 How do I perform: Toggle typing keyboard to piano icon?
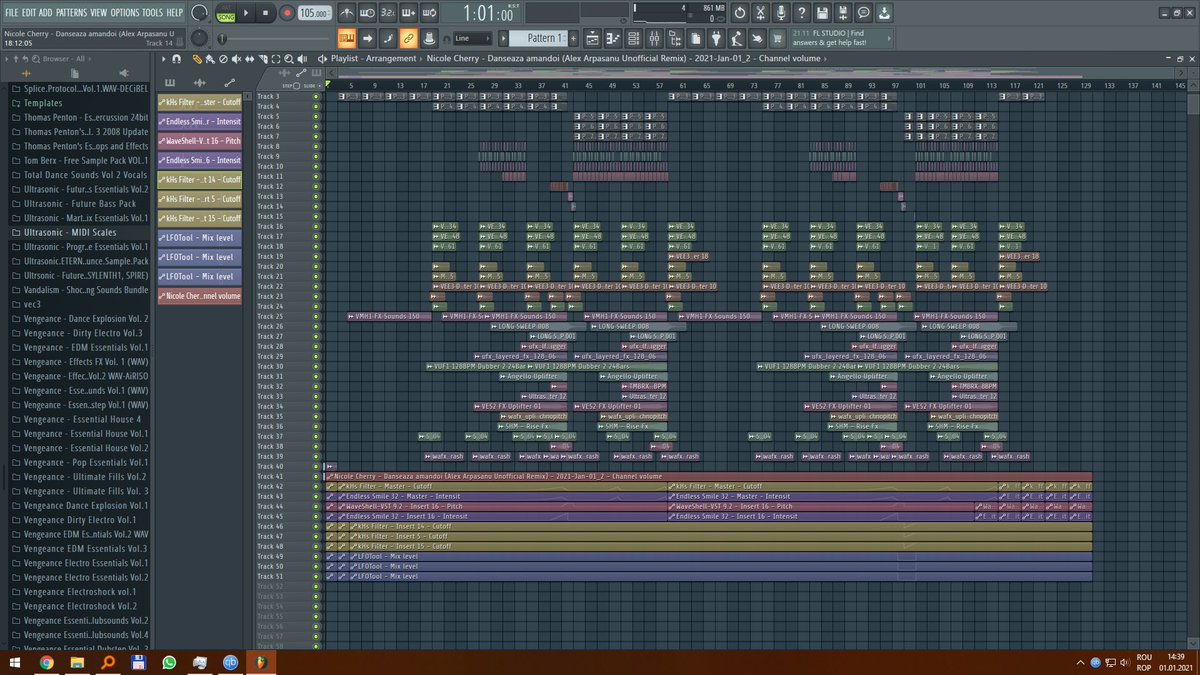tap(346, 39)
